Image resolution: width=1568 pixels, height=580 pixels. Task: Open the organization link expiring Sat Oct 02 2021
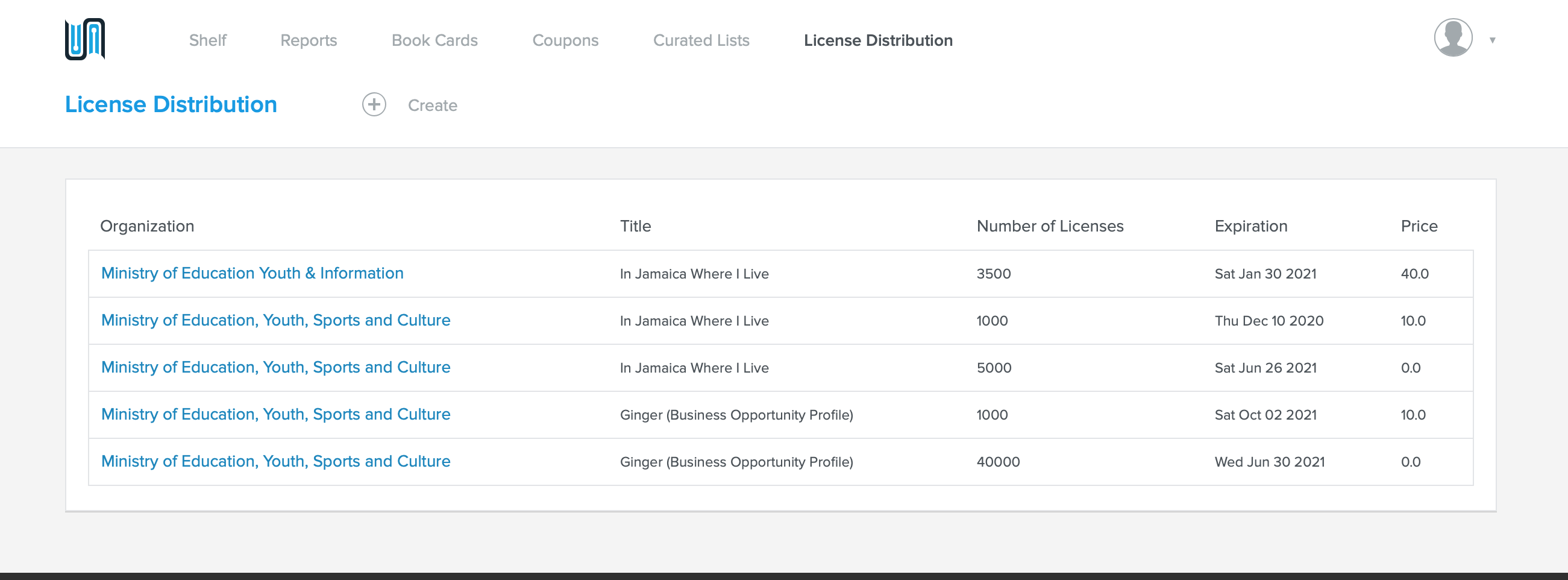click(276, 414)
